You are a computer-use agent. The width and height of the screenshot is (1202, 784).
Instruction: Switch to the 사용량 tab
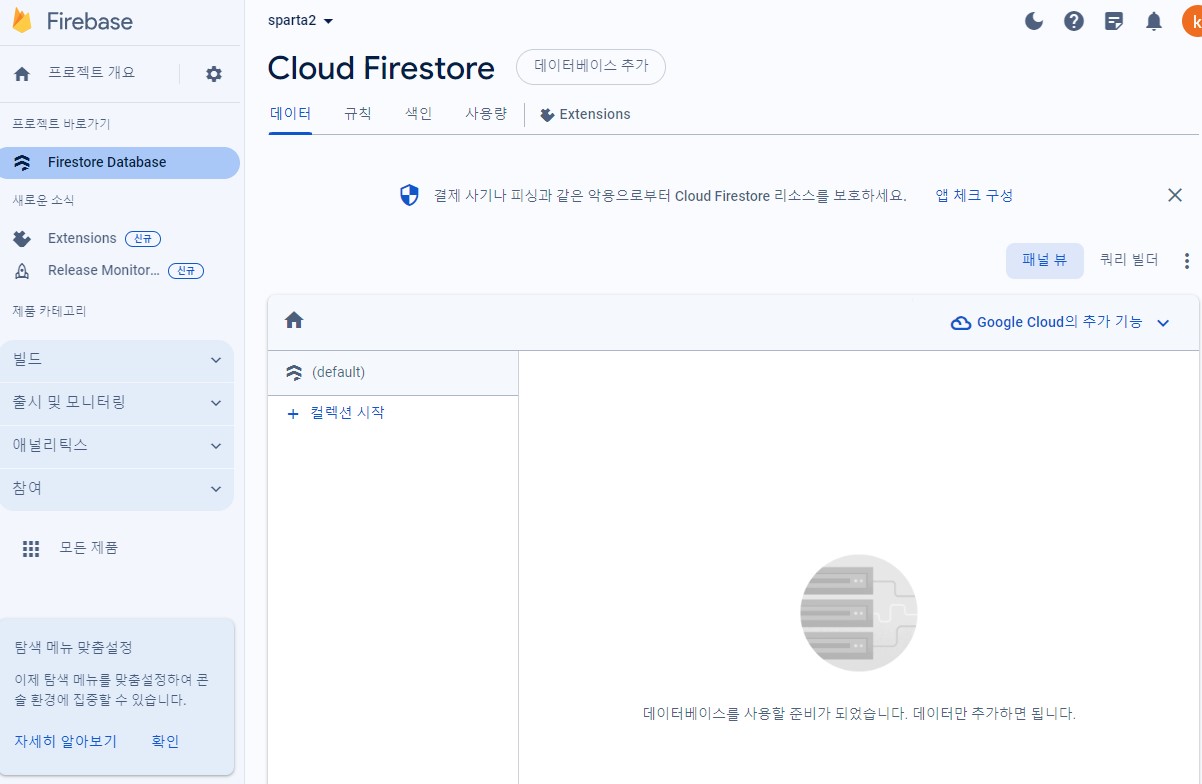[x=486, y=114]
